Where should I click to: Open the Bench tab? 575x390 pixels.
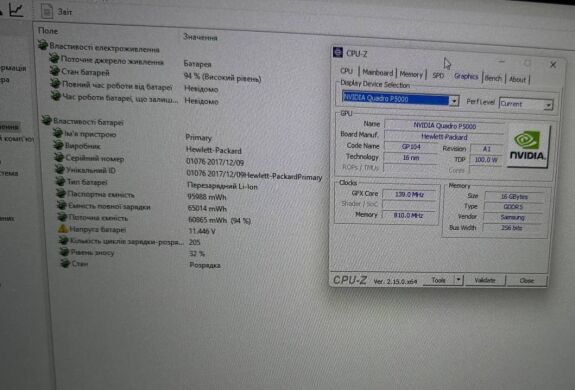click(x=493, y=78)
